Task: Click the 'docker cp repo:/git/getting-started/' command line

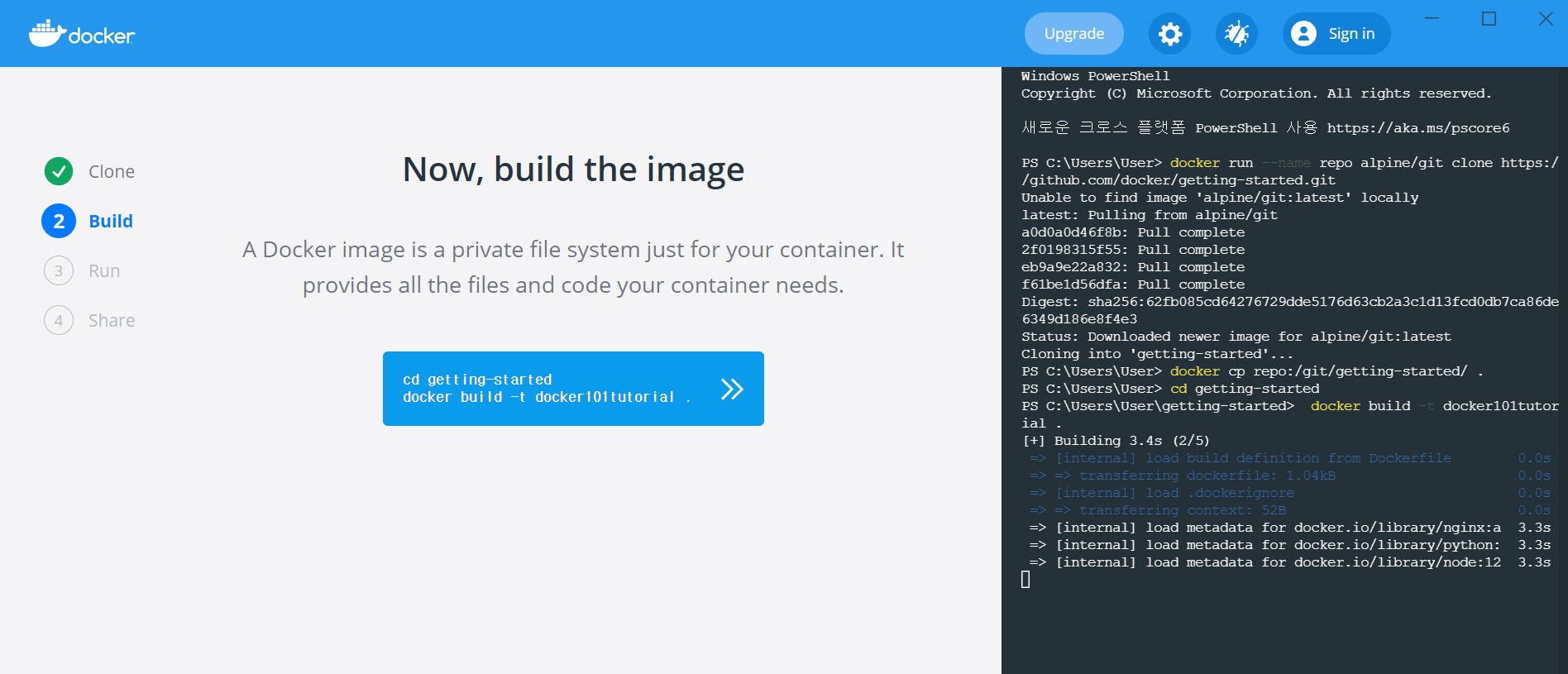Action: (1252, 371)
